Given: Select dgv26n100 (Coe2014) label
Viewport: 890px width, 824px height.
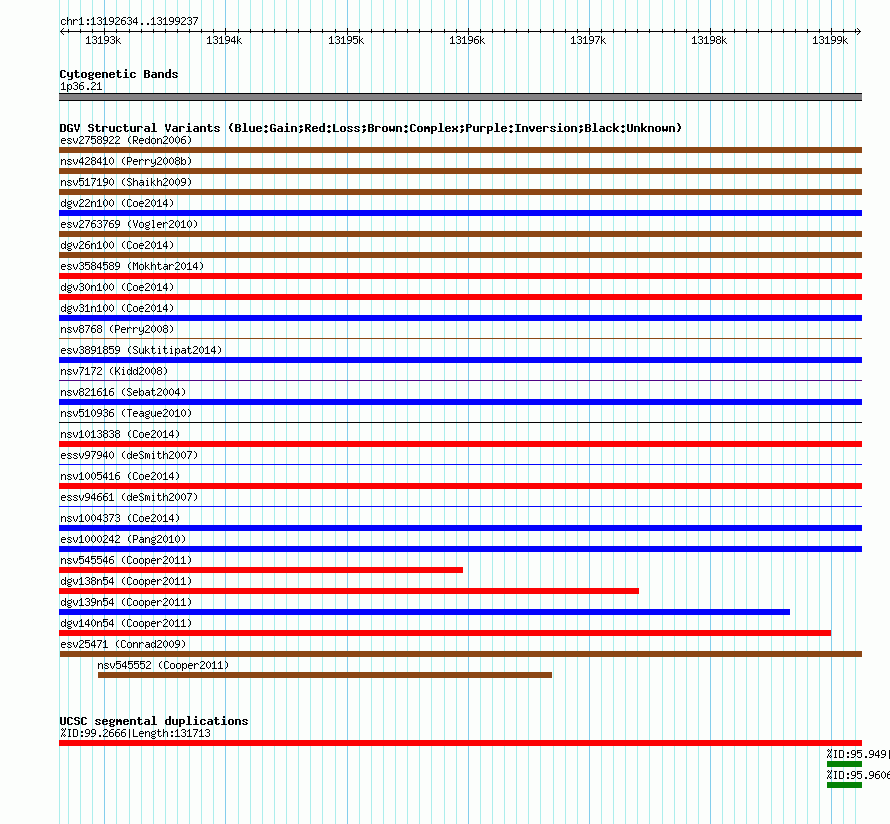Looking at the screenshot, I should (x=117, y=245).
